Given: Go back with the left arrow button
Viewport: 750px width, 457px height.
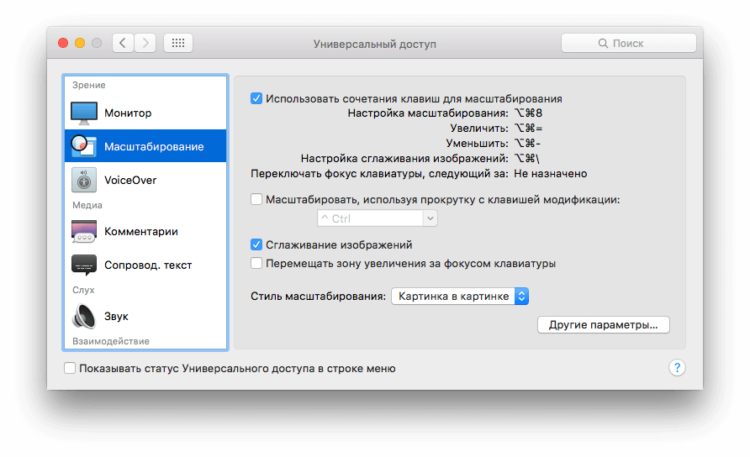Looking at the screenshot, I should tap(123, 43).
